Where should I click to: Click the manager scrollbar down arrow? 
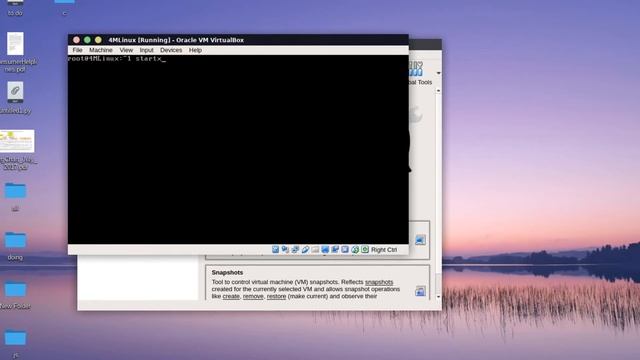click(x=438, y=297)
